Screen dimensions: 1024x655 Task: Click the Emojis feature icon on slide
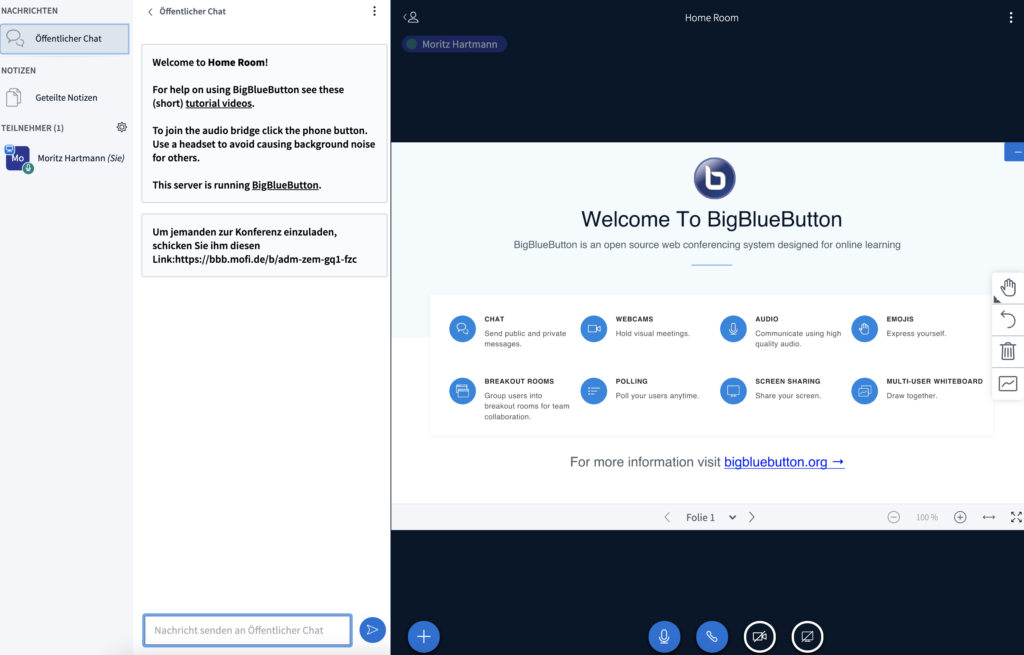(x=865, y=328)
